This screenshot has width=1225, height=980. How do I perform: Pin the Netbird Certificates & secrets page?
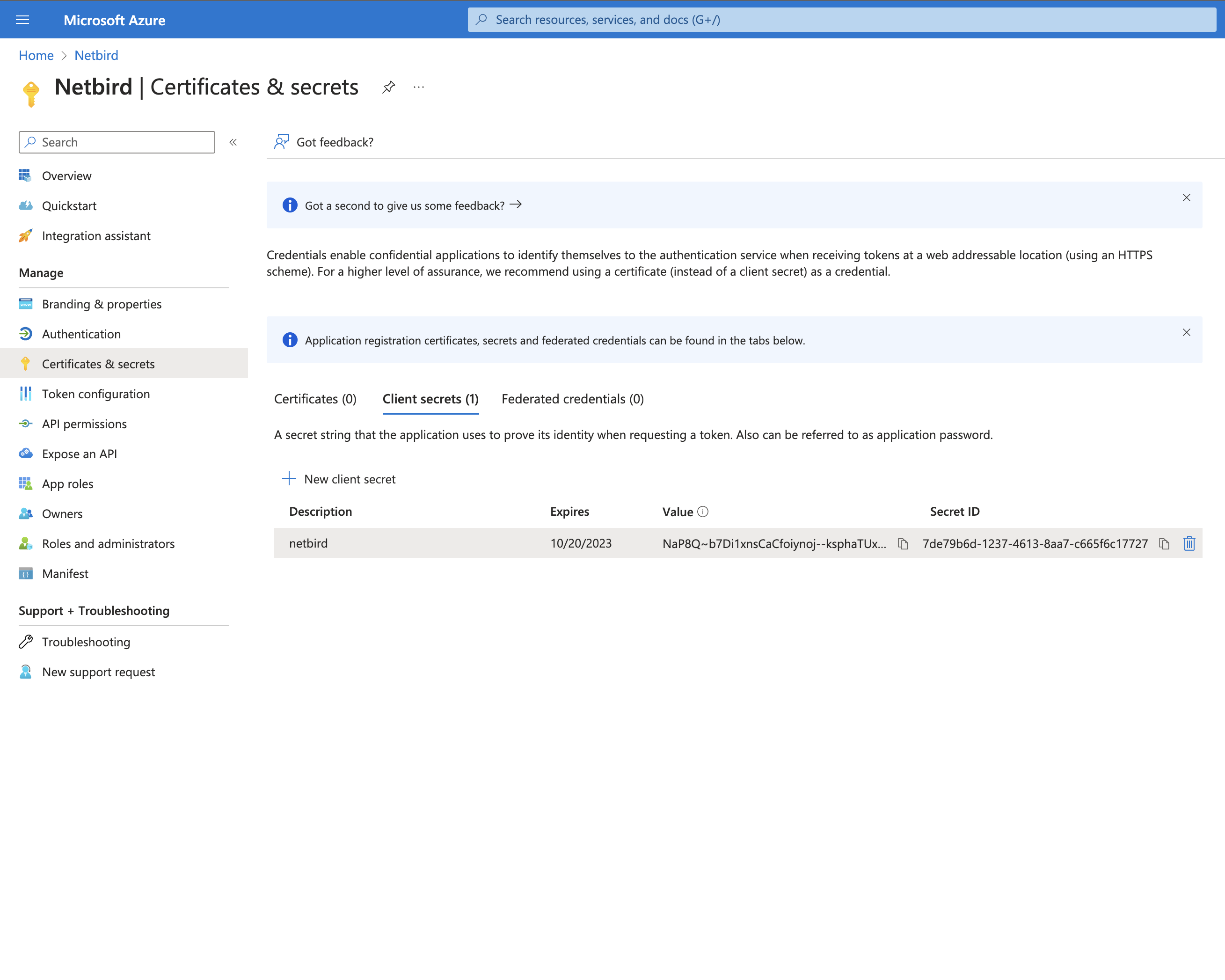pos(389,87)
